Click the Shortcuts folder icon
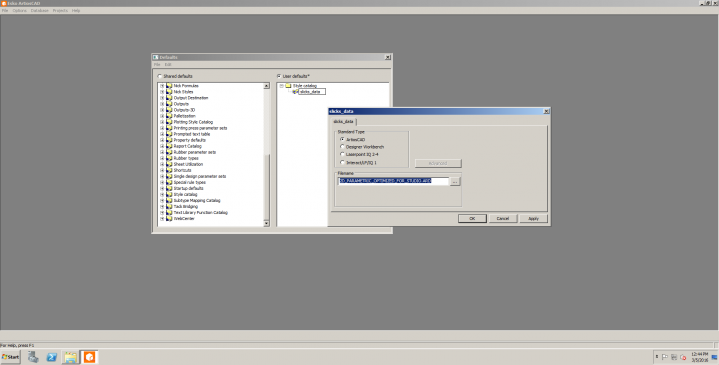719x365 pixels. 169,170
